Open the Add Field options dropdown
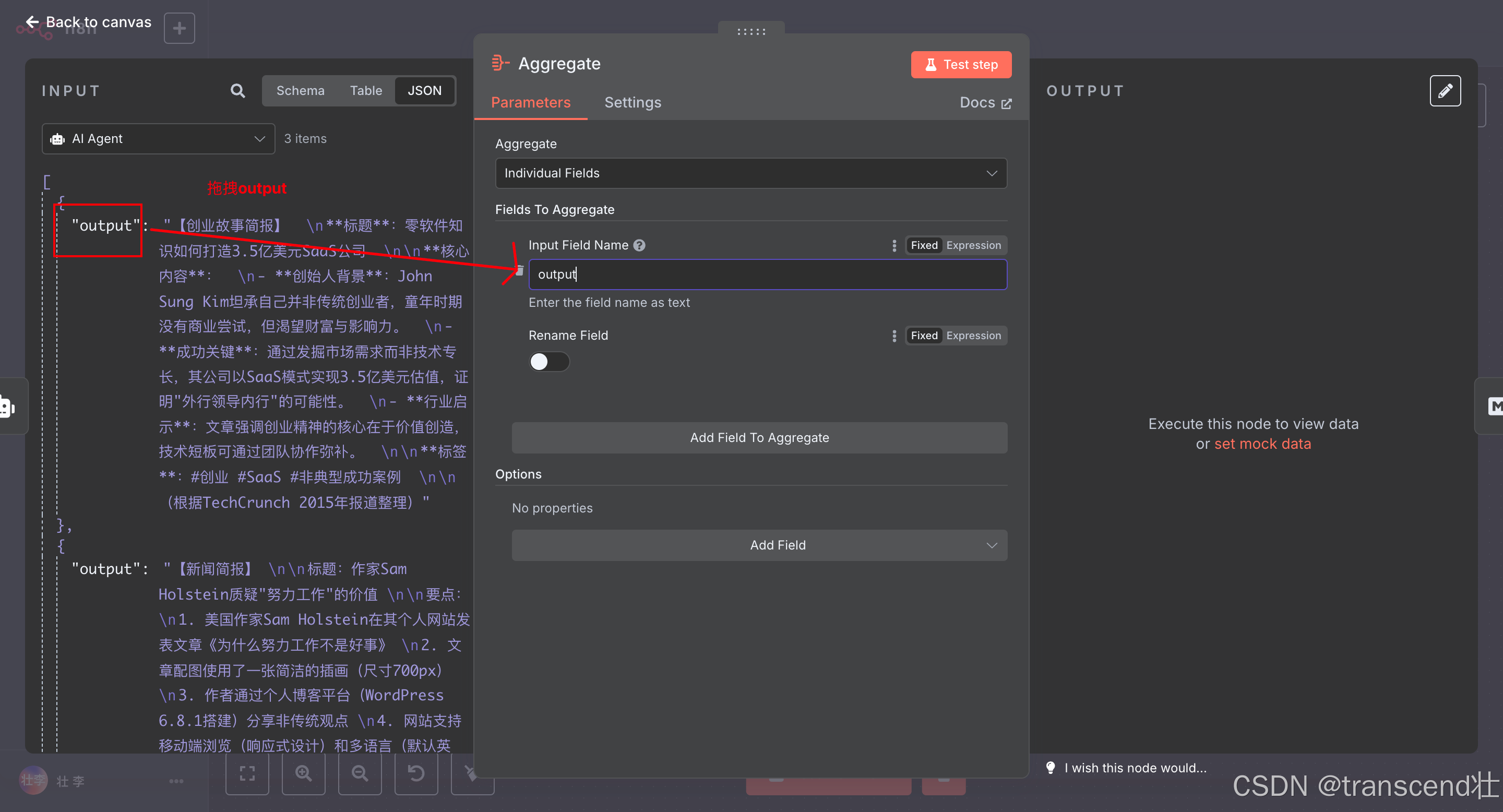 [759, 545]
